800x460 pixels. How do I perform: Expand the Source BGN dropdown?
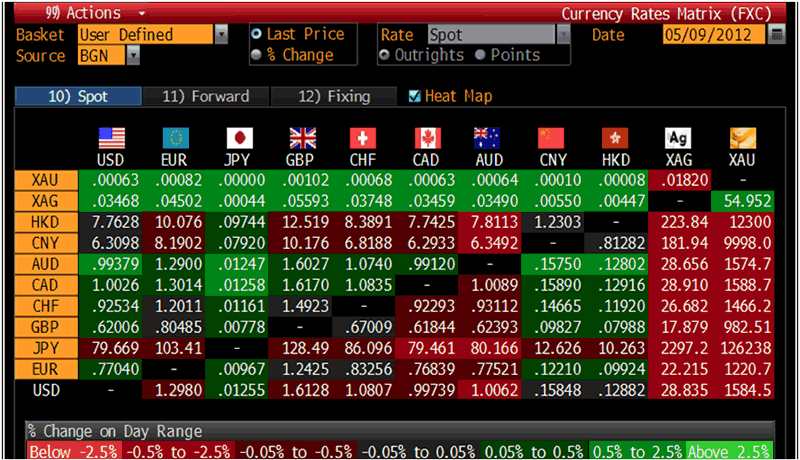coord(133,55)
